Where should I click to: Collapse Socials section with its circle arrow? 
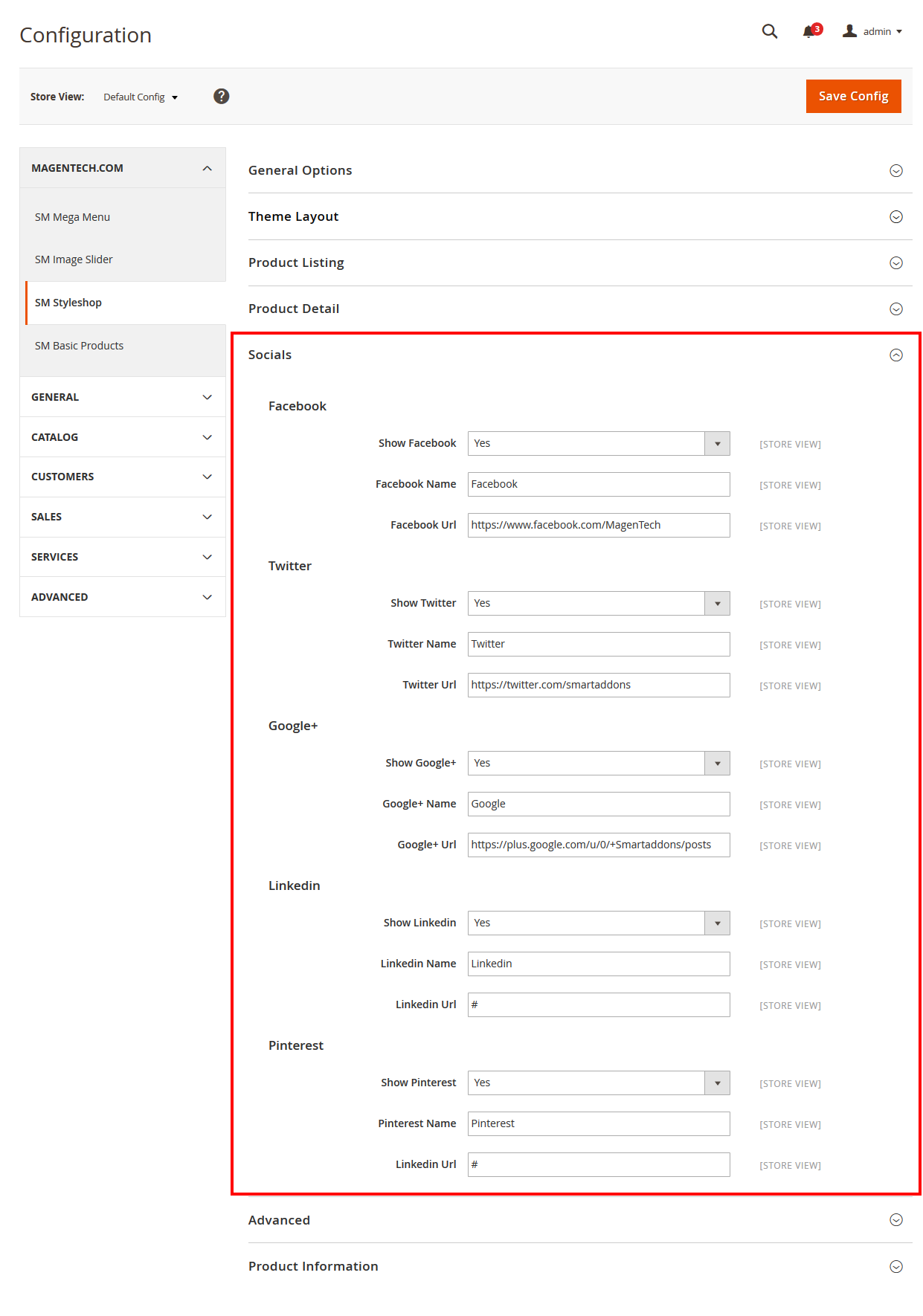tap(896, 355)
